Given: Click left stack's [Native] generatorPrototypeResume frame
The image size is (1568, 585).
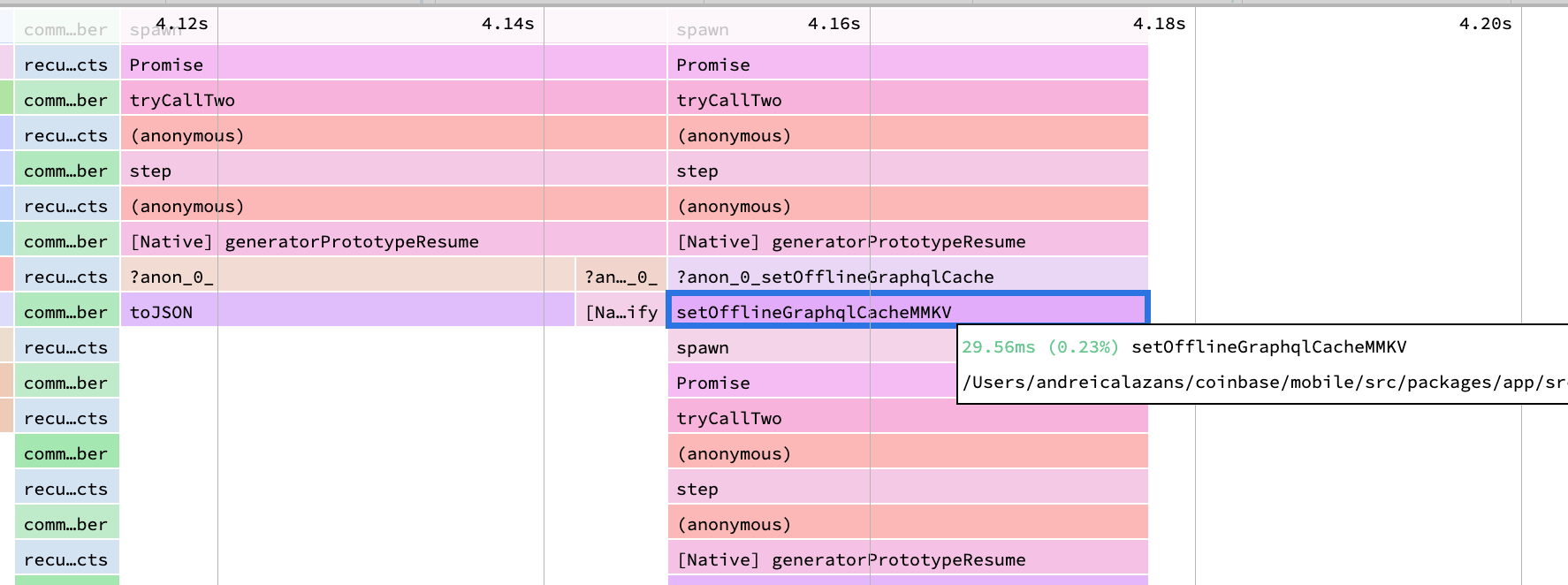Looking at the screenshot, I should coord(393,239).
